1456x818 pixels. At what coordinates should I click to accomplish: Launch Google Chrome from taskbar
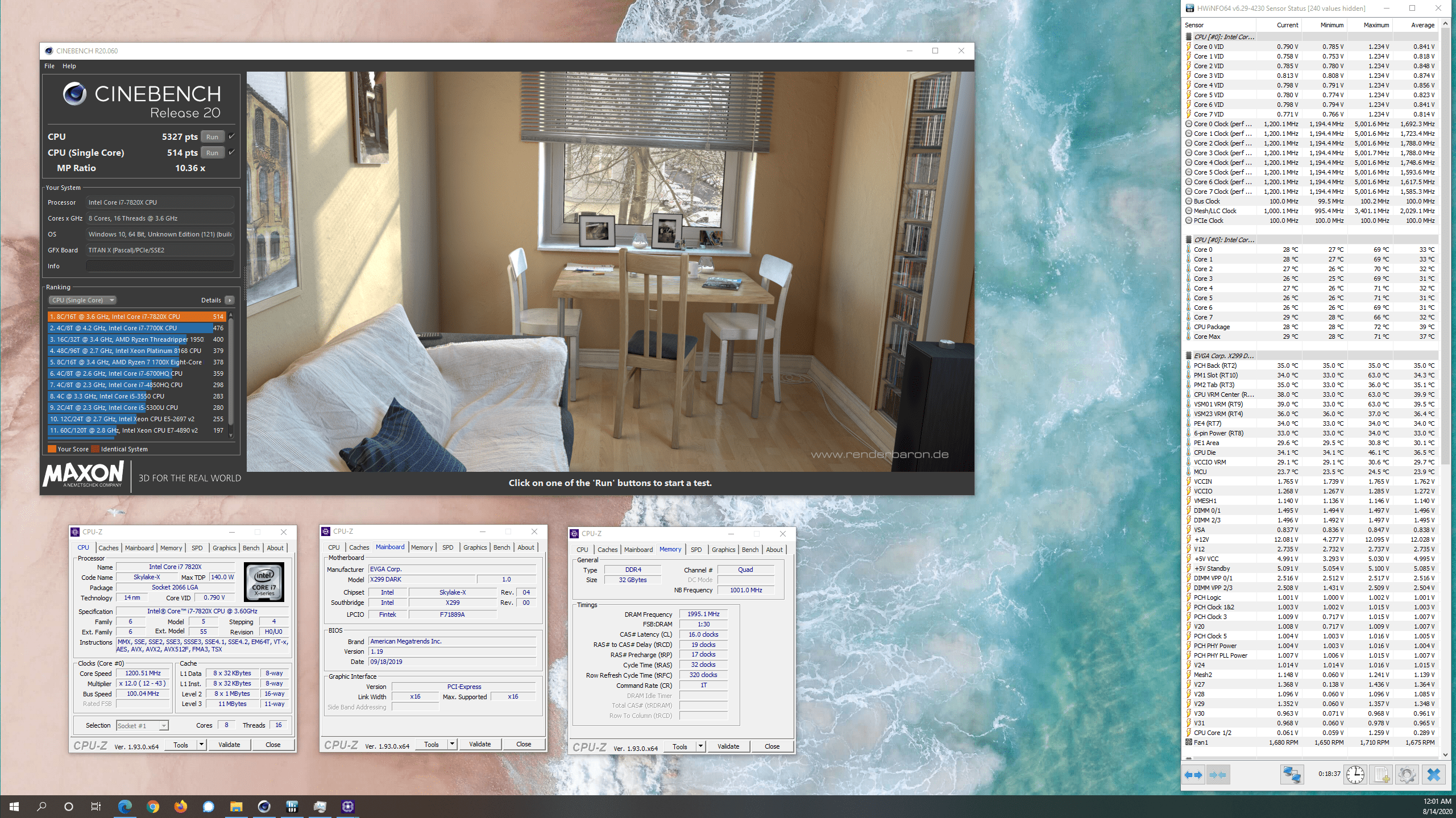[152, 806]
